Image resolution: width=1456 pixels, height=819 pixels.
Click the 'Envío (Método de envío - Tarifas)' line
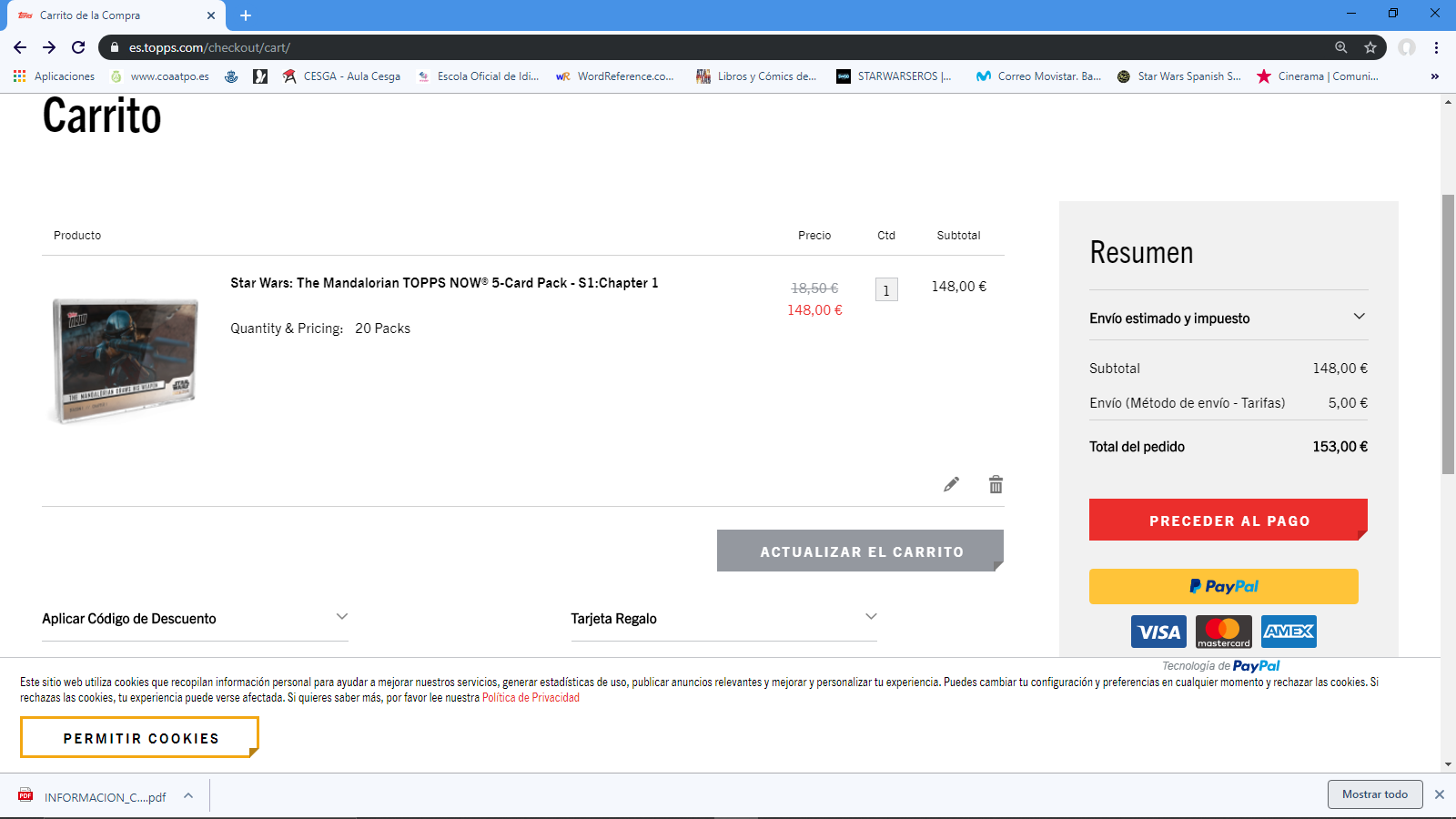pyautogui.click(x=1188, y=403)
